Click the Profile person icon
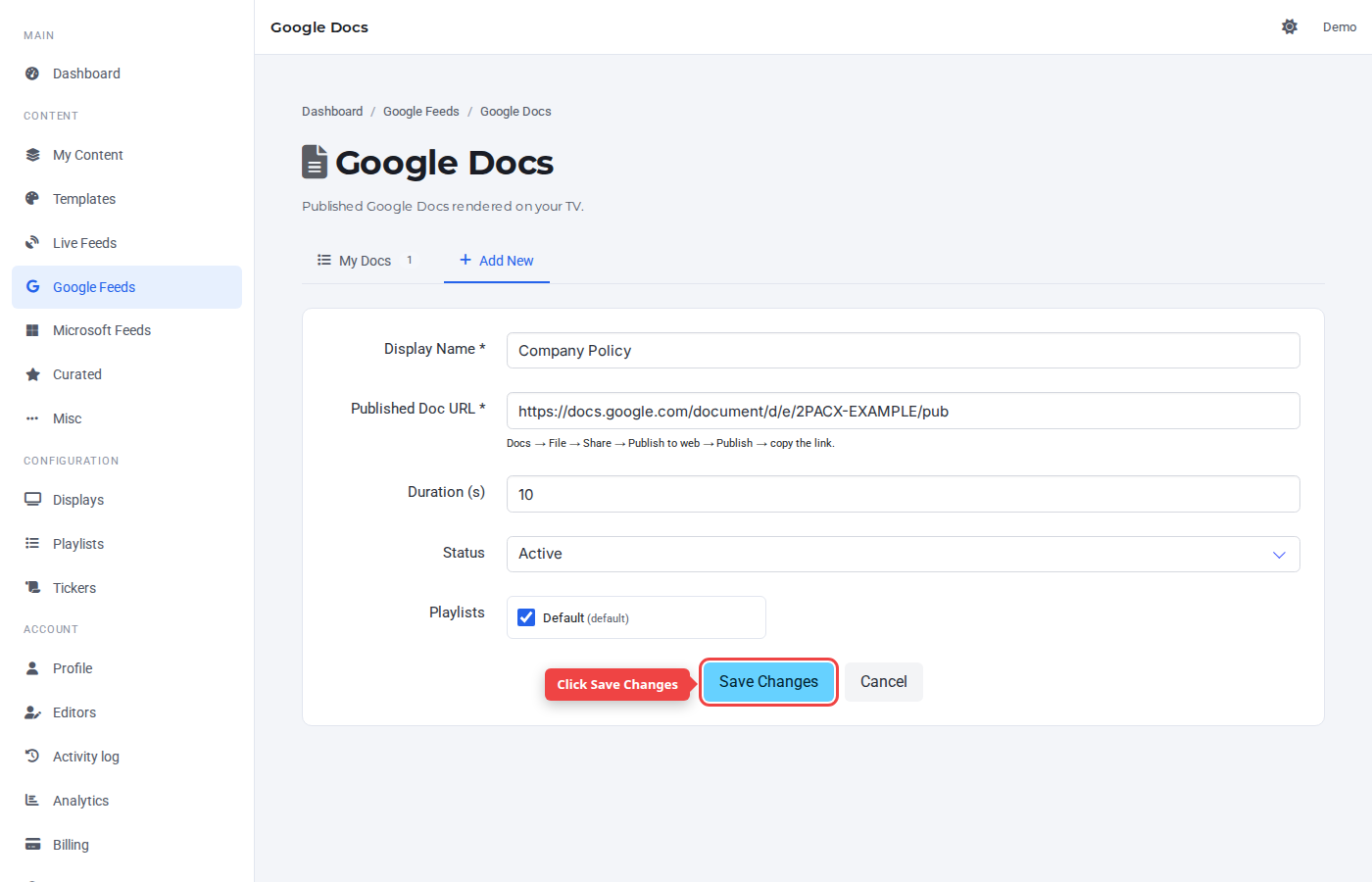1372x882 pixels. click(x=32, y=668)
